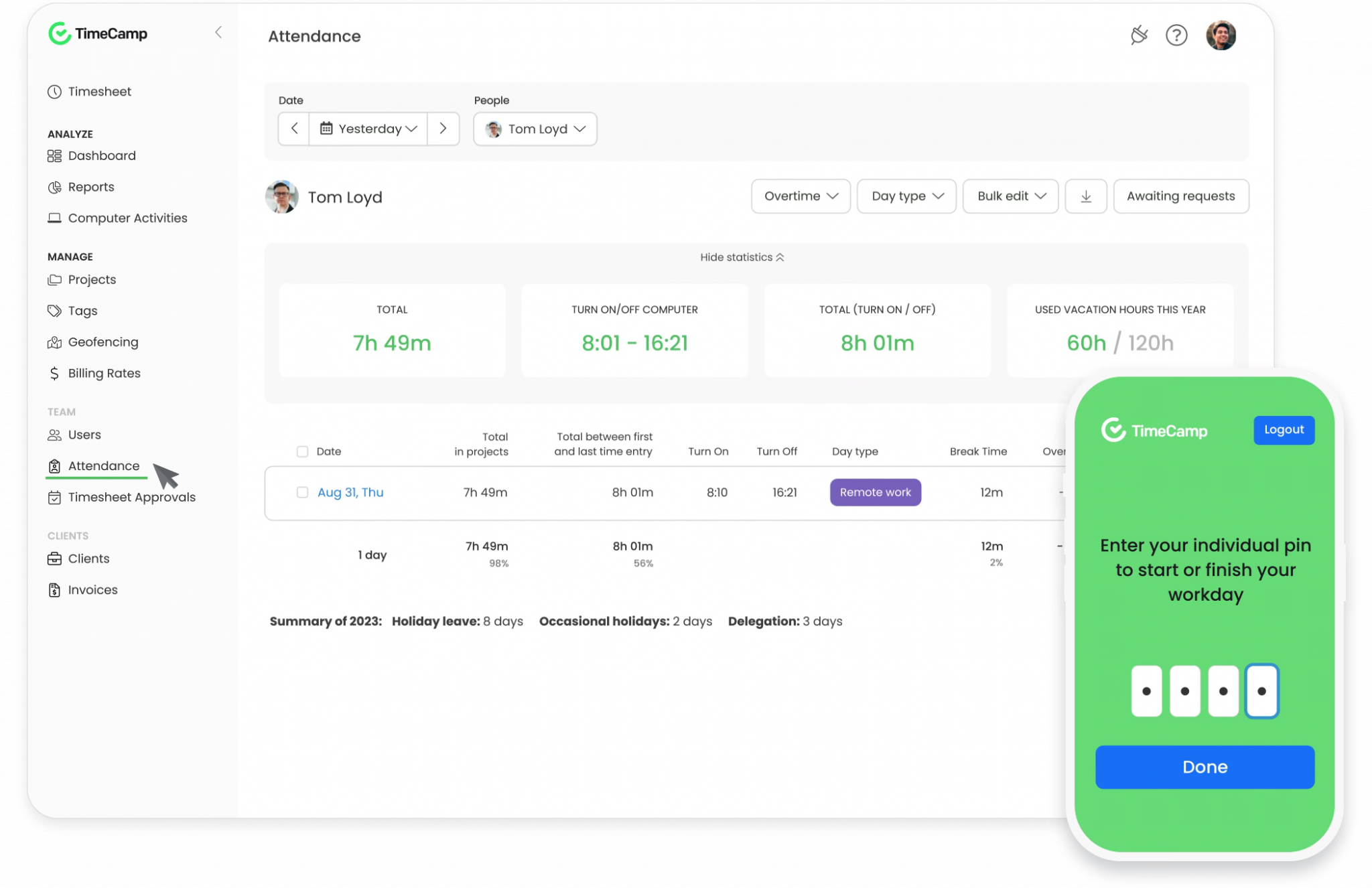Select the Dashboard icon under Analyze
The image size is (1372, 888).
[55, 155]
